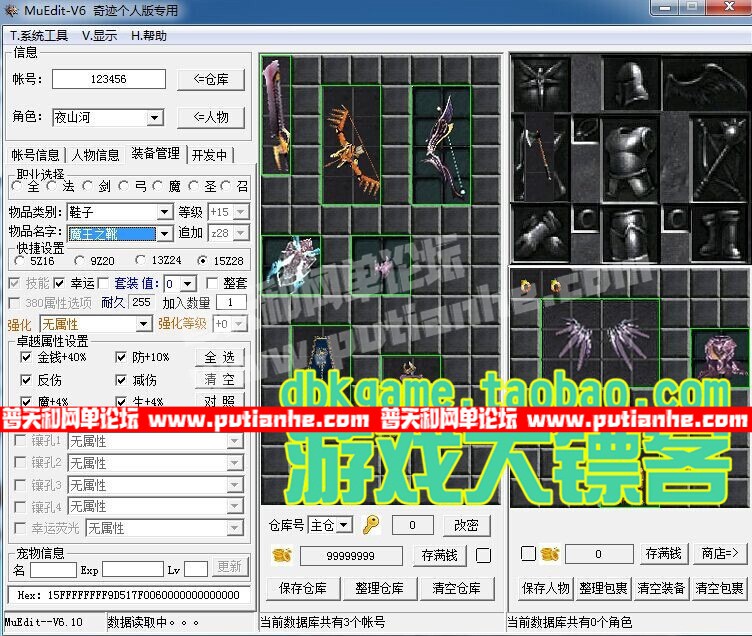Open the V.显示 menu

point(99,36)
